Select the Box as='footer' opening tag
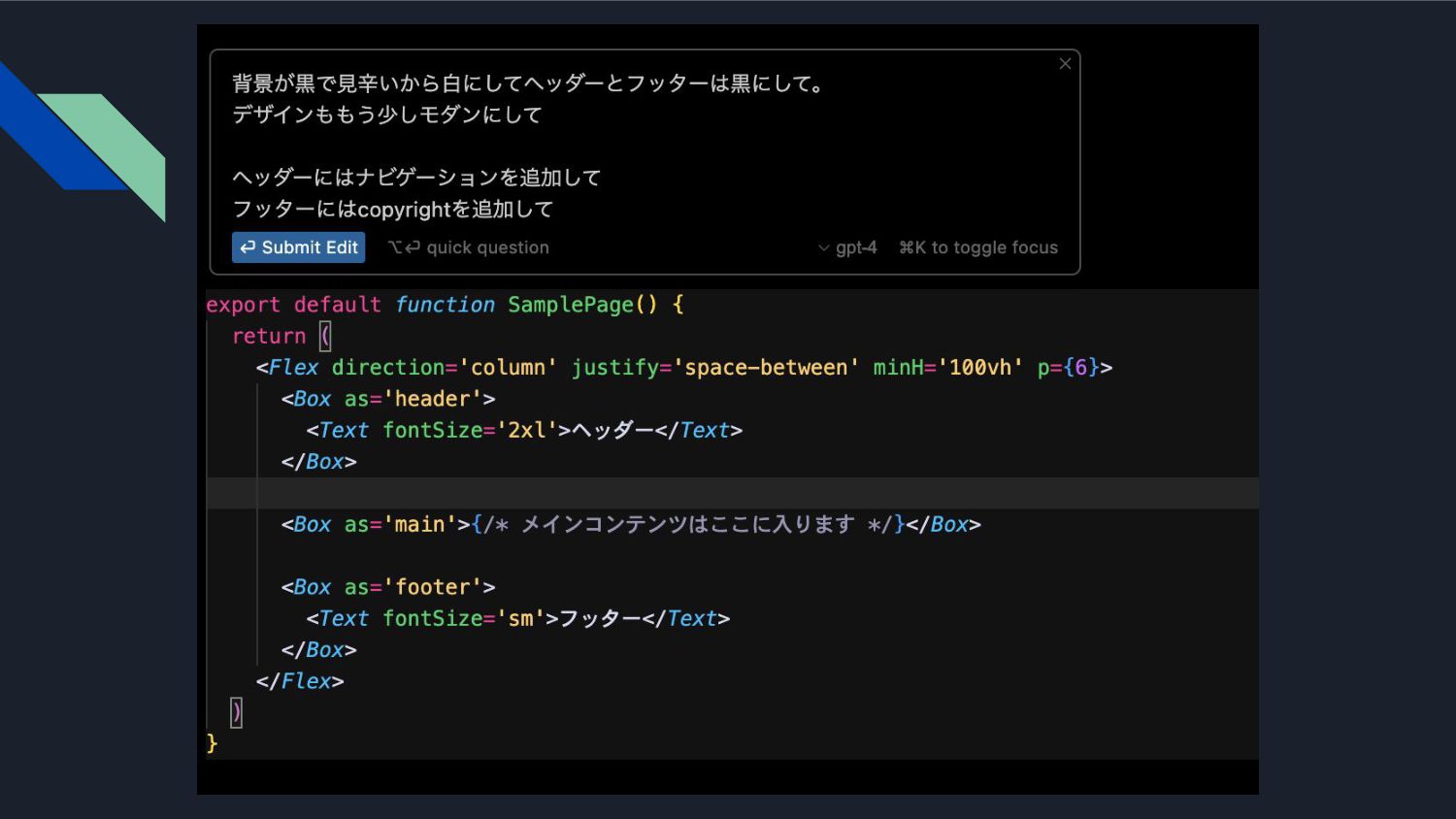Viewport: 1456px width, 819px height. 388,587
